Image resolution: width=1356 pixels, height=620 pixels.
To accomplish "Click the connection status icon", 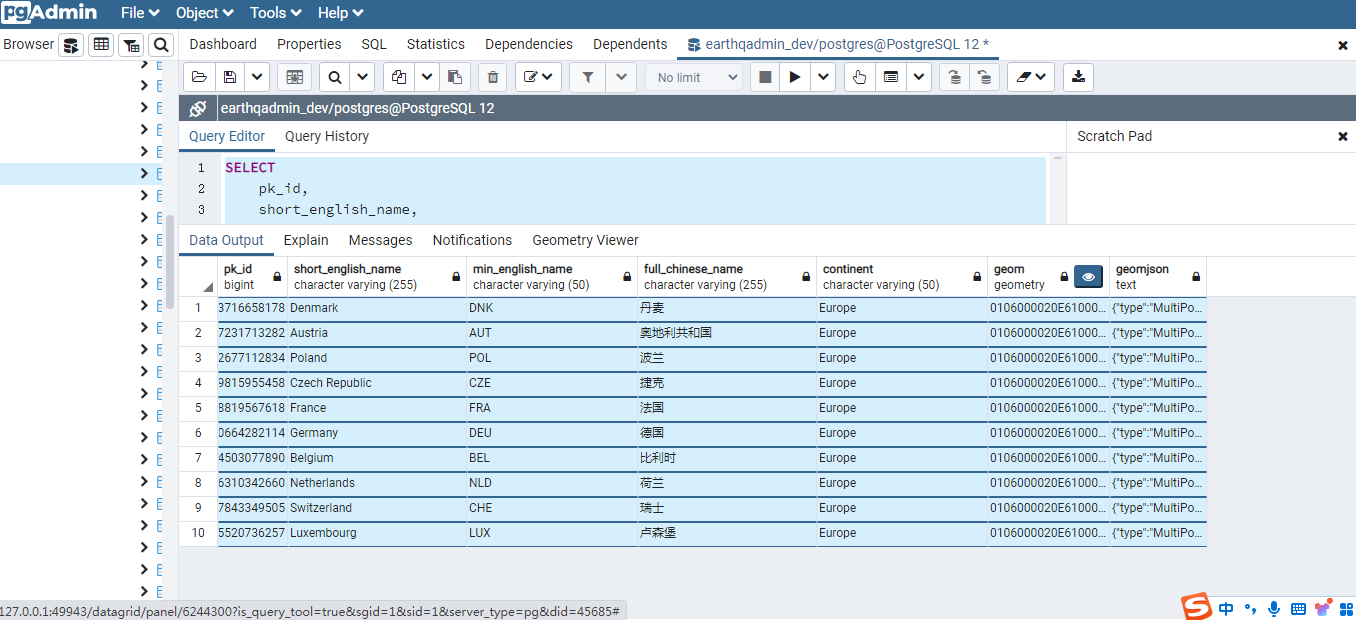I will coord(198,108).
